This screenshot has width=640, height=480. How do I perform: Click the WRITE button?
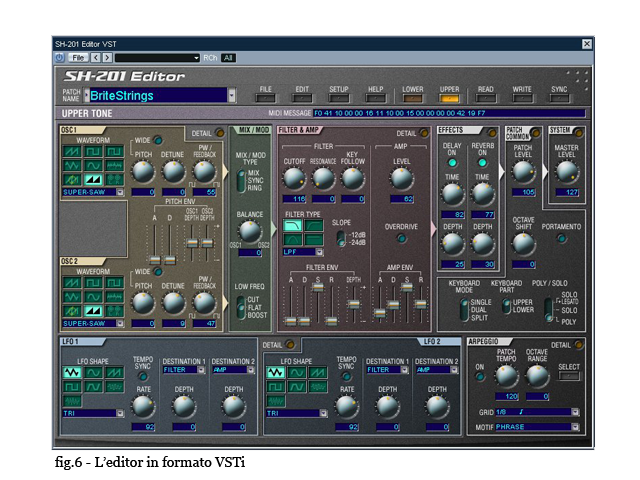click(x=522, y=98)
